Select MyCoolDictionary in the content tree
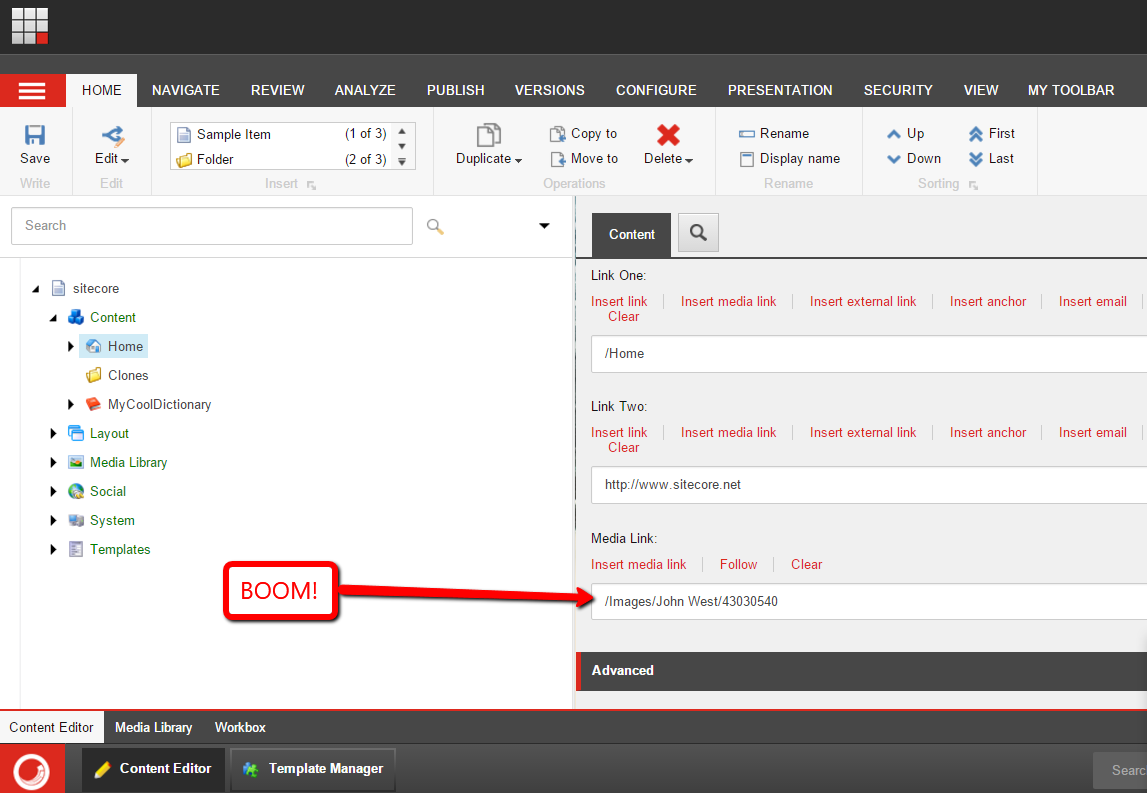1147x793 pixels. (159, 405)
